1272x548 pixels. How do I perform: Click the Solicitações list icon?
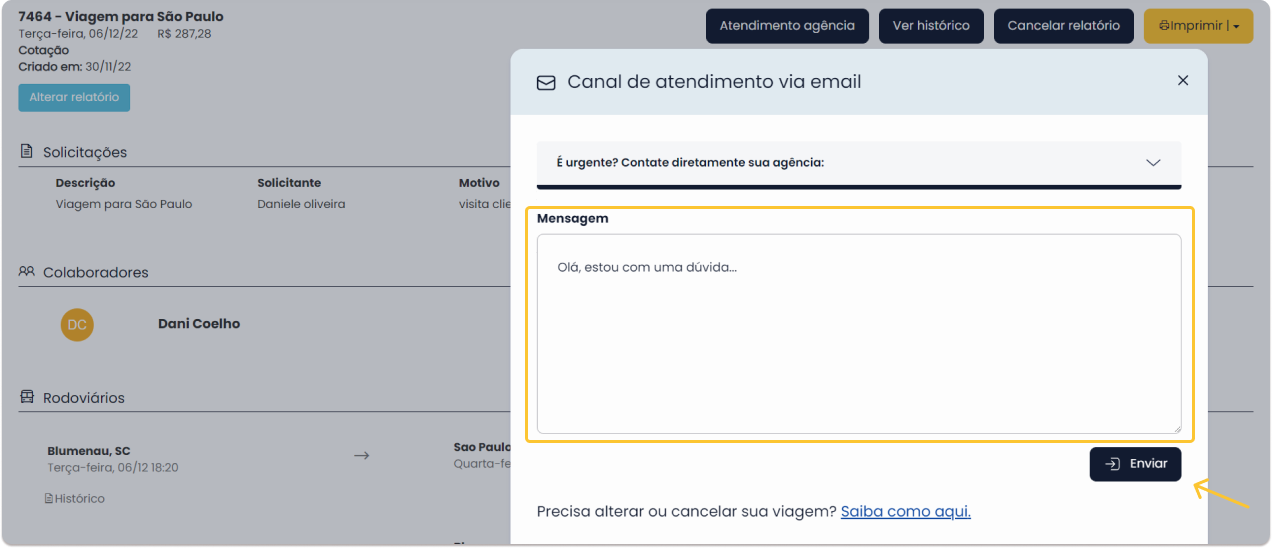coord(27,152)
